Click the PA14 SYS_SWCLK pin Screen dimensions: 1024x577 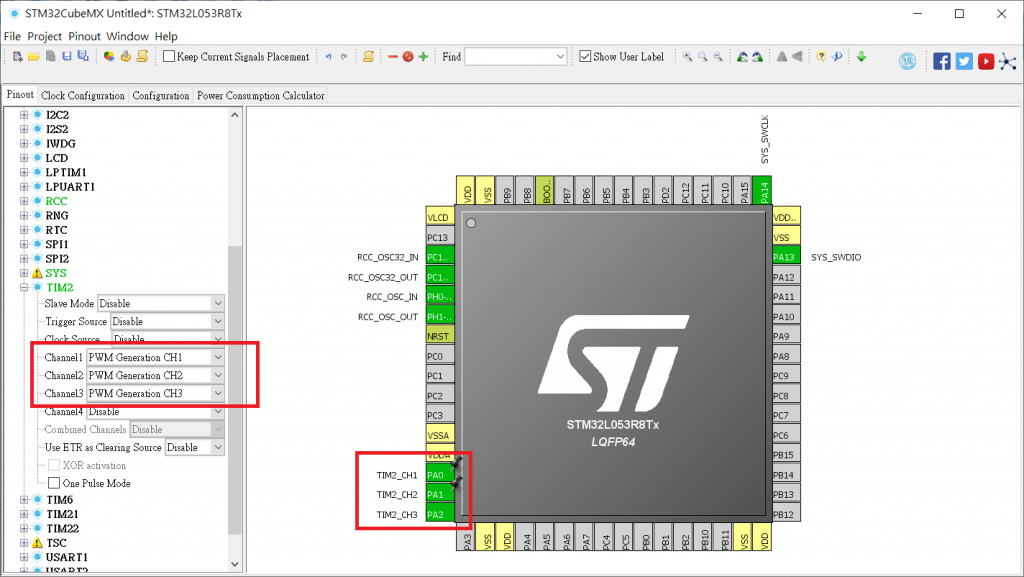pyautogui.click(x=761, y=190)
